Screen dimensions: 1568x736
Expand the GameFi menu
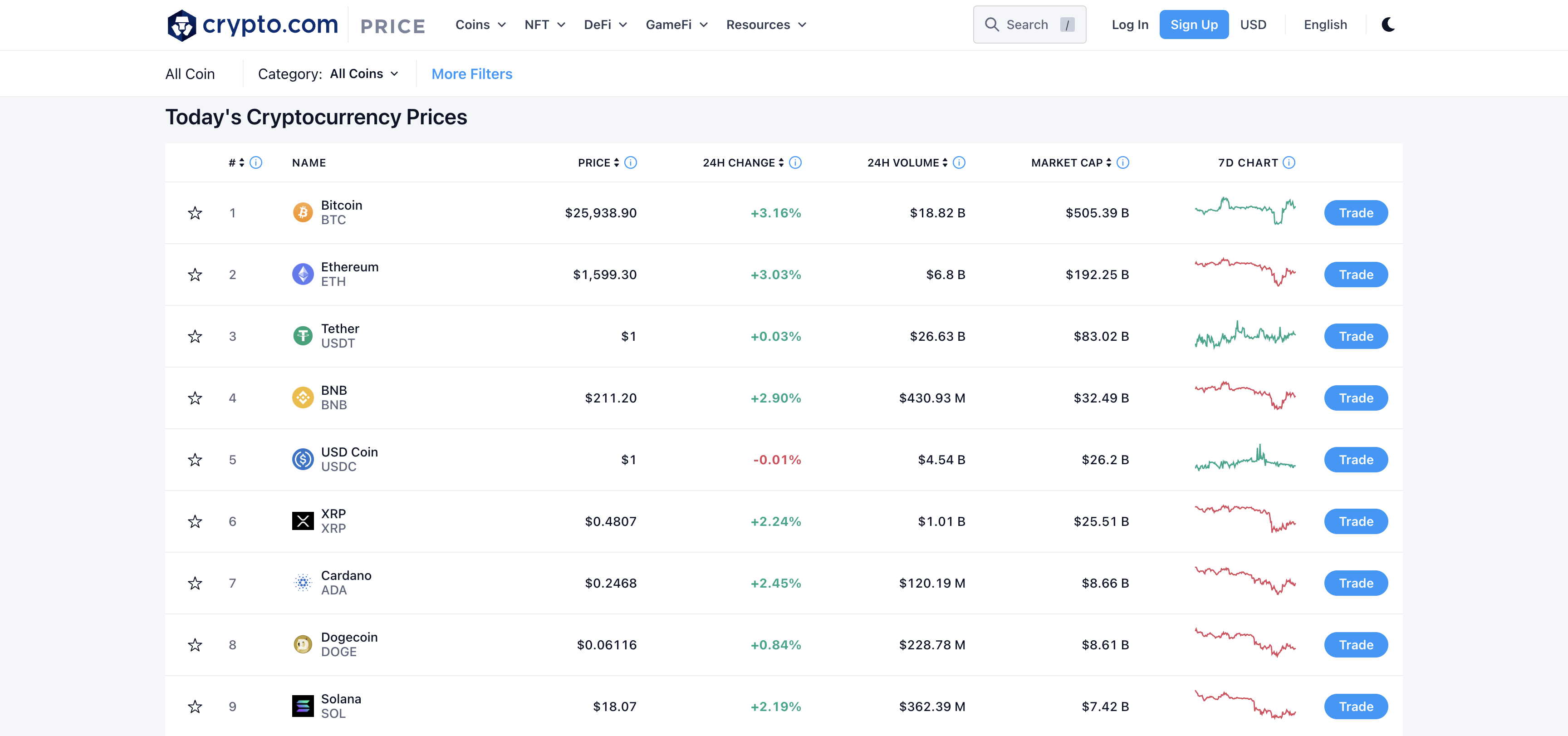(676, 25)
